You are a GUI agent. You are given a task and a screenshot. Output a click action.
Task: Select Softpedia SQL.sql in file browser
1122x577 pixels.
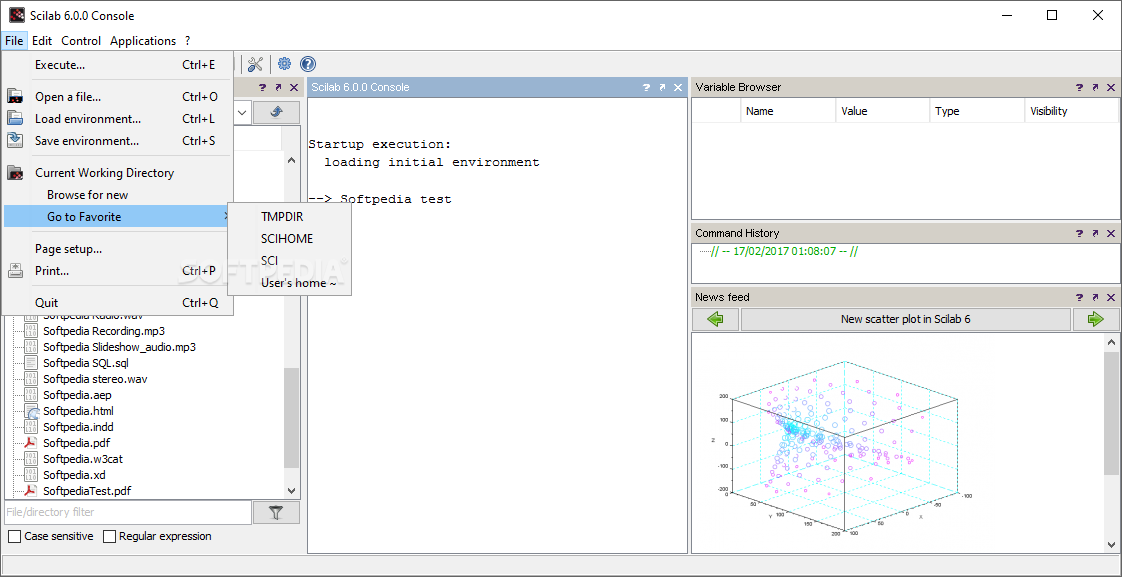click(x=85, y=363)
